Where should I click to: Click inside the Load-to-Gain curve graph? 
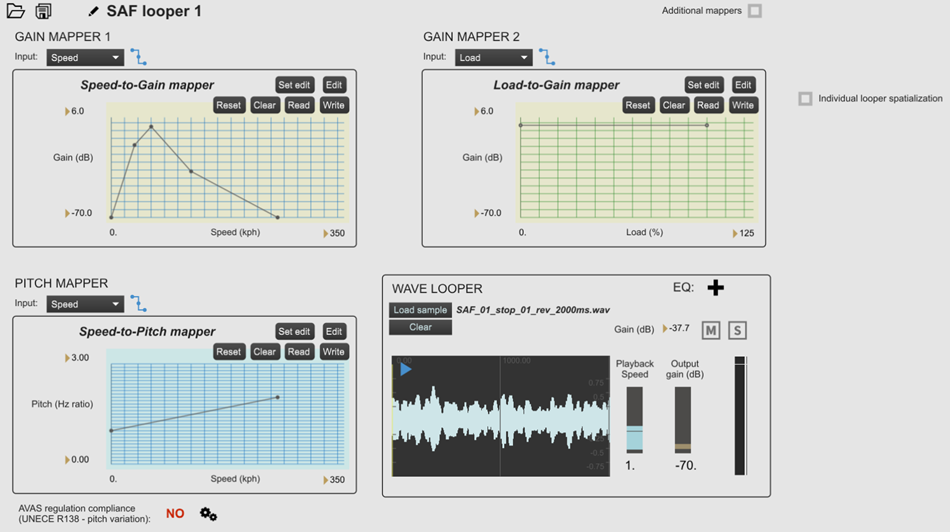tap(637, 162)
